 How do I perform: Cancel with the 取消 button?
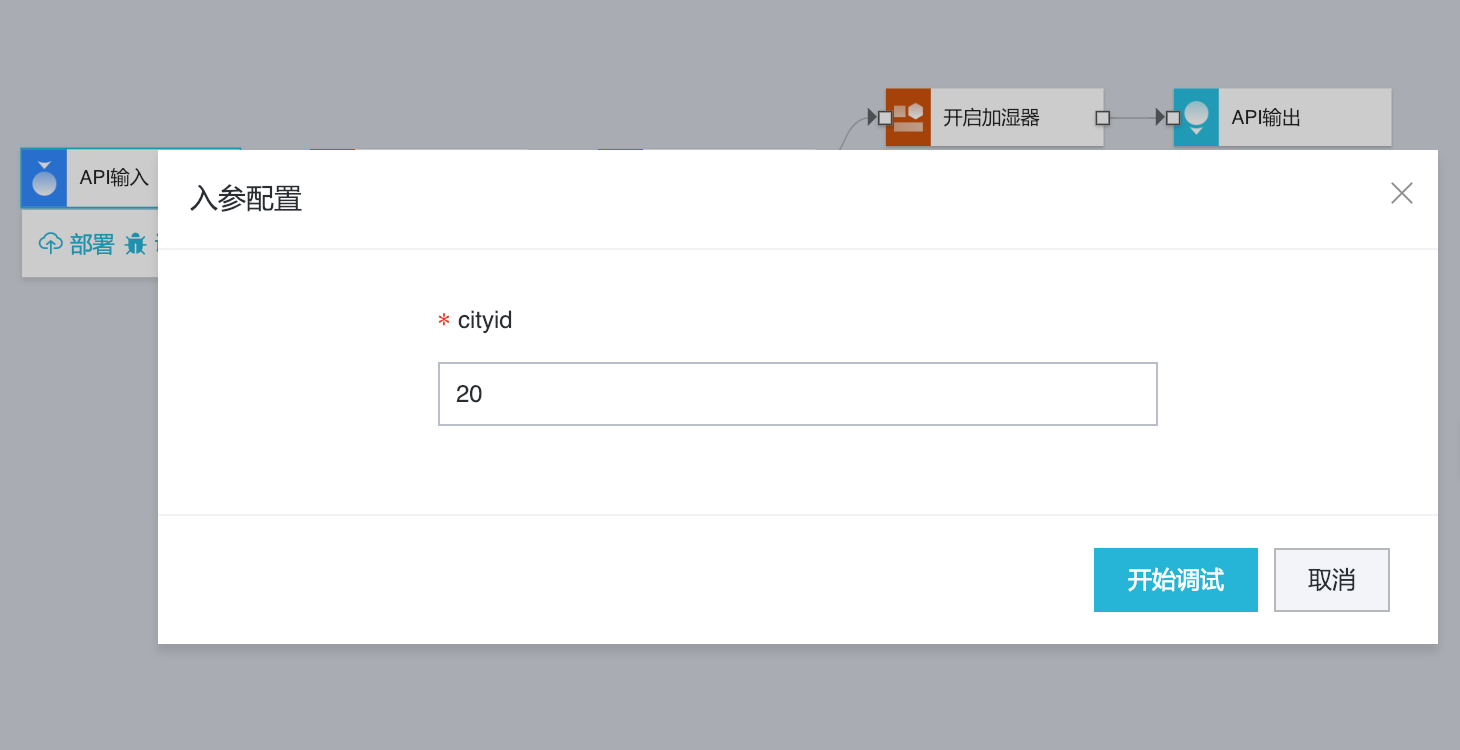pos(1331,580)
